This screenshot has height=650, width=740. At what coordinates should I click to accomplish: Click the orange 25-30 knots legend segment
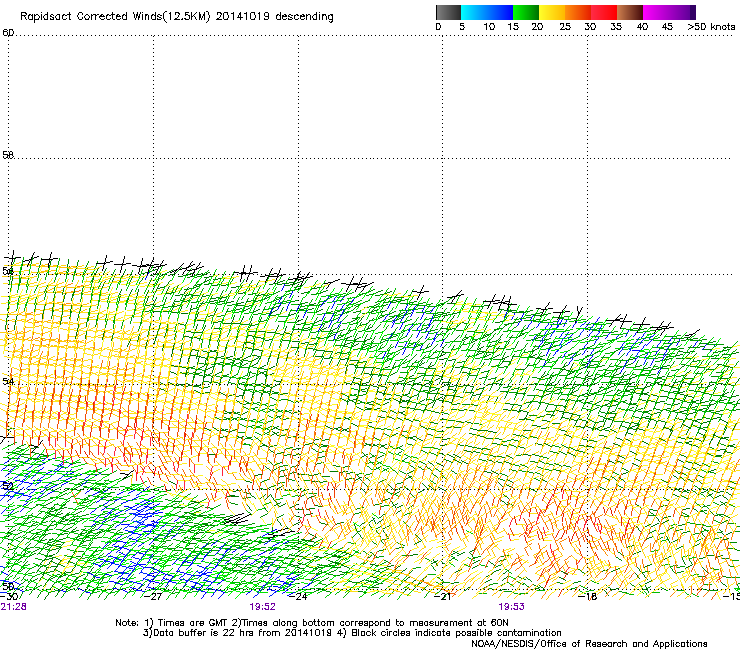click(578, 12)
